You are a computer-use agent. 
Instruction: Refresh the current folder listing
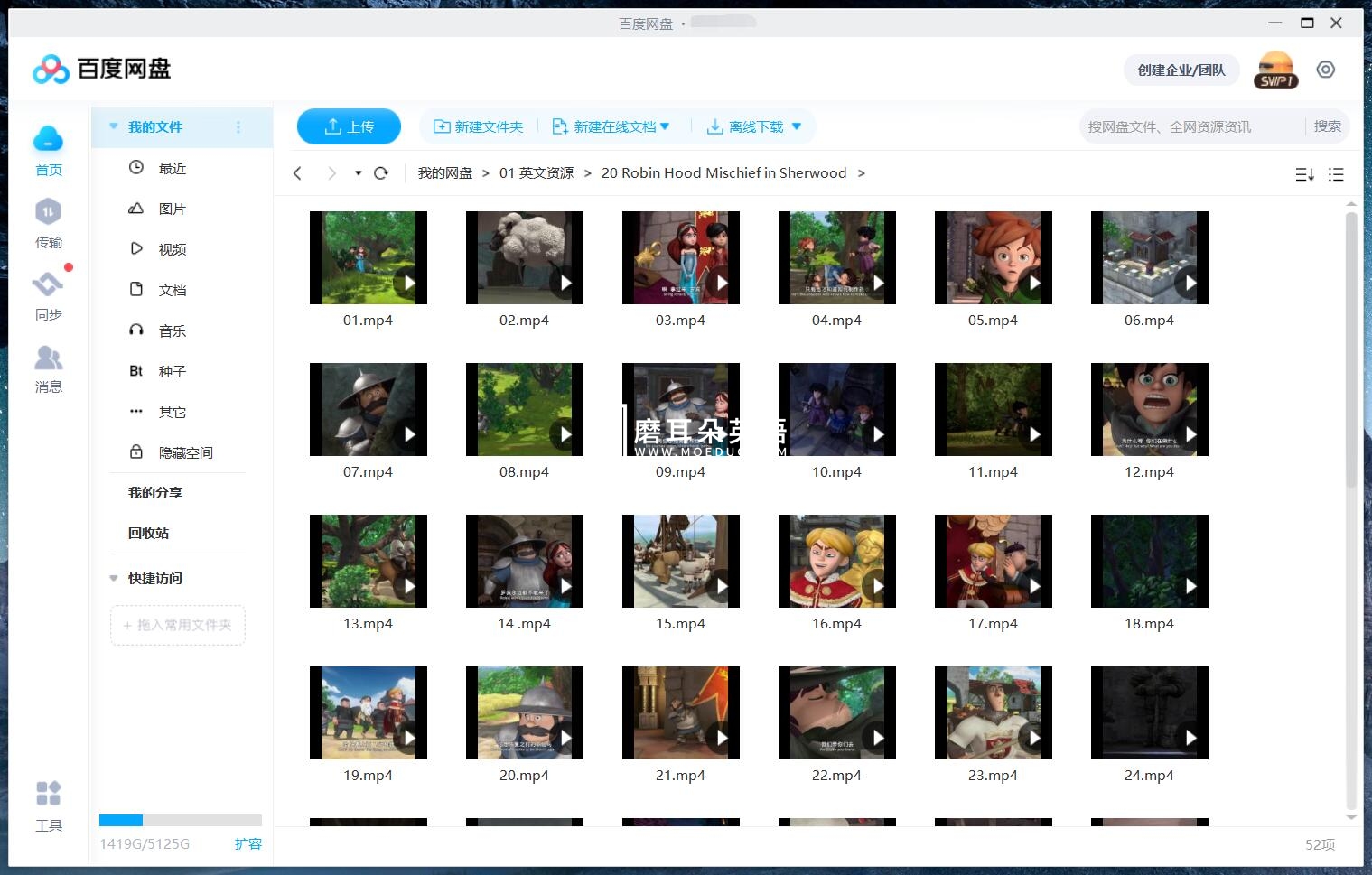[x=381, y=173]
